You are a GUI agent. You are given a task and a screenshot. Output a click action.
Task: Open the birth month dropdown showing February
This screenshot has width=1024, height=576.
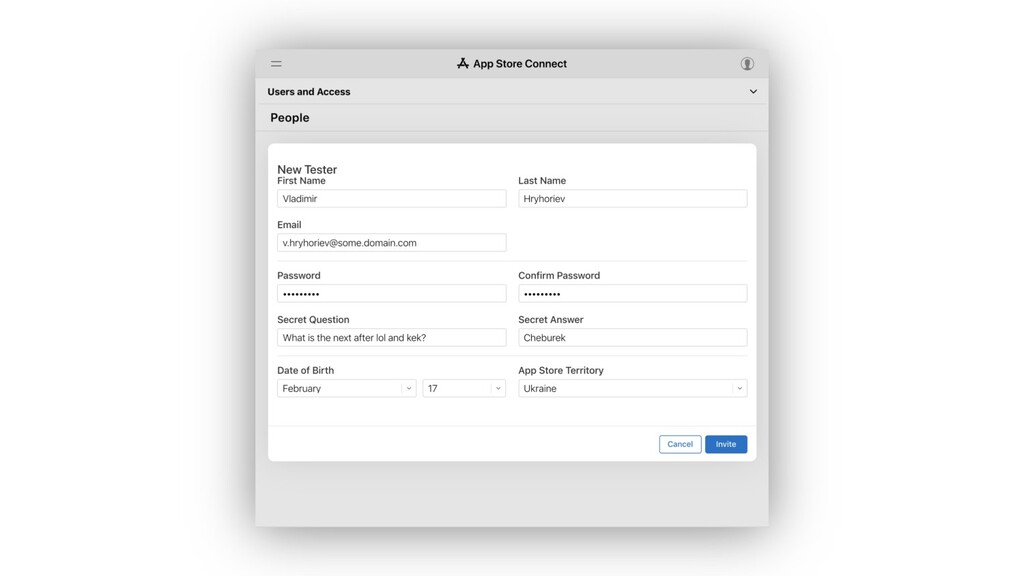[347, 389]
